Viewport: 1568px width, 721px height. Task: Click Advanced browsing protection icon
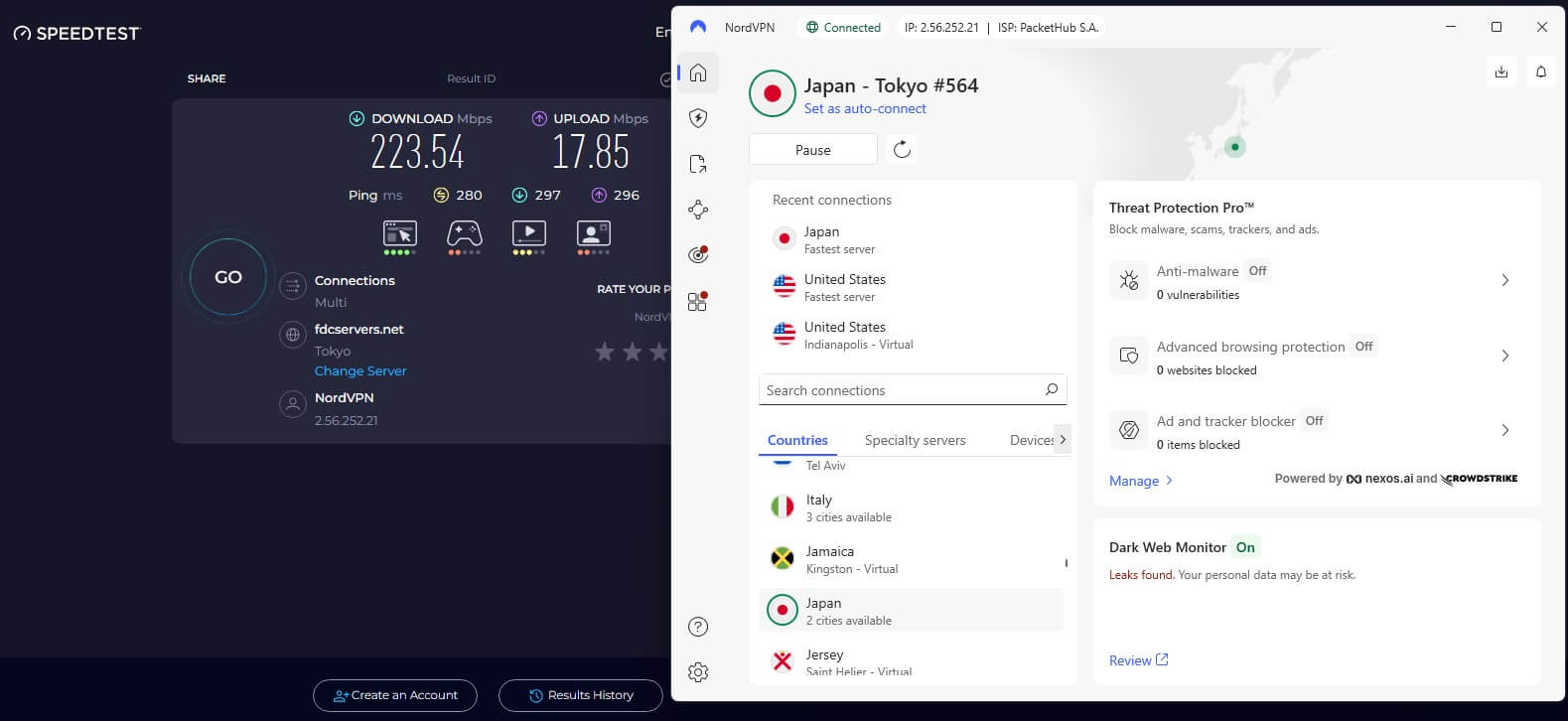[1129, 356]
